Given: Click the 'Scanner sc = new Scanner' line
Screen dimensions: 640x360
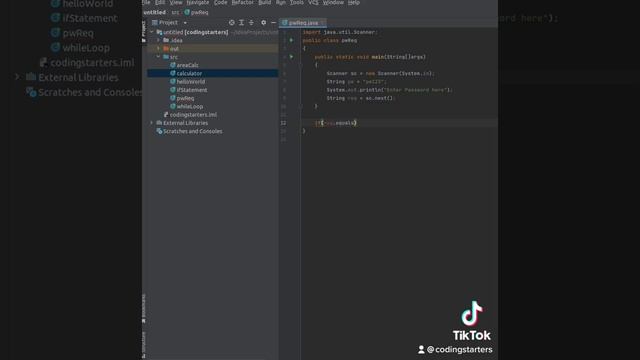Looking at the screenshot, I should (x=380, y=73).
